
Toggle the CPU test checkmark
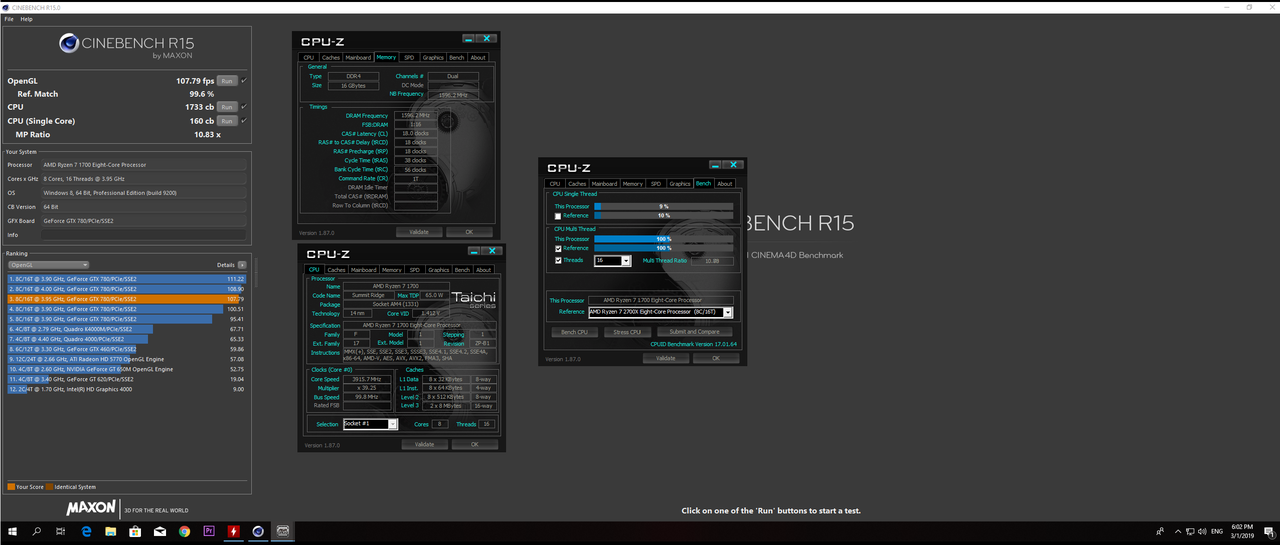tap(244, 107)
